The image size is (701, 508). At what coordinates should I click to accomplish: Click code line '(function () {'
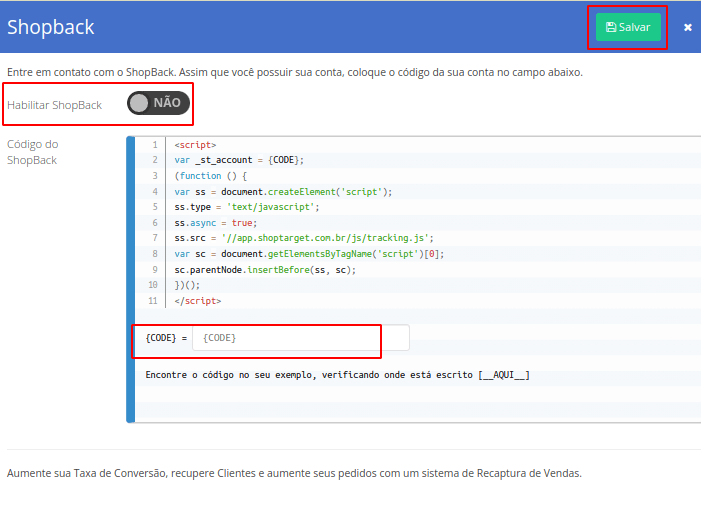[x=211, y=176]
